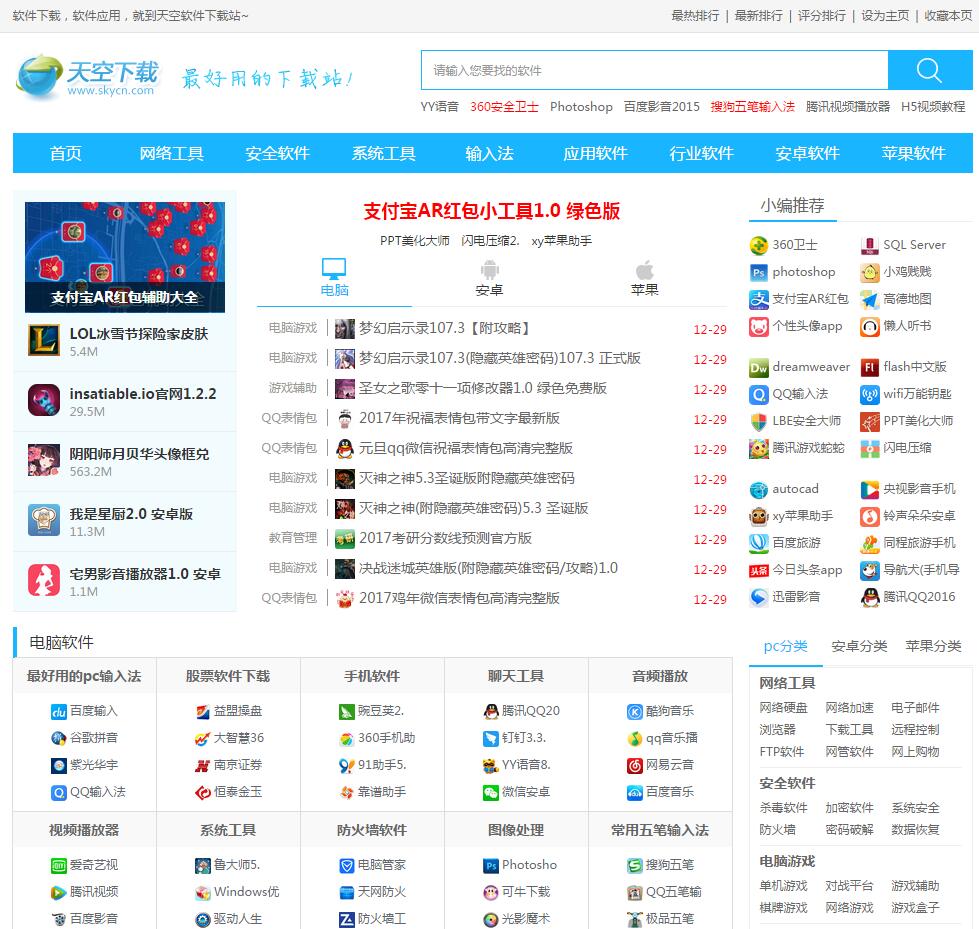979x929 pixels.
Task: Click the 宅男影音播放器 pink icon
Action: point(44,580)
